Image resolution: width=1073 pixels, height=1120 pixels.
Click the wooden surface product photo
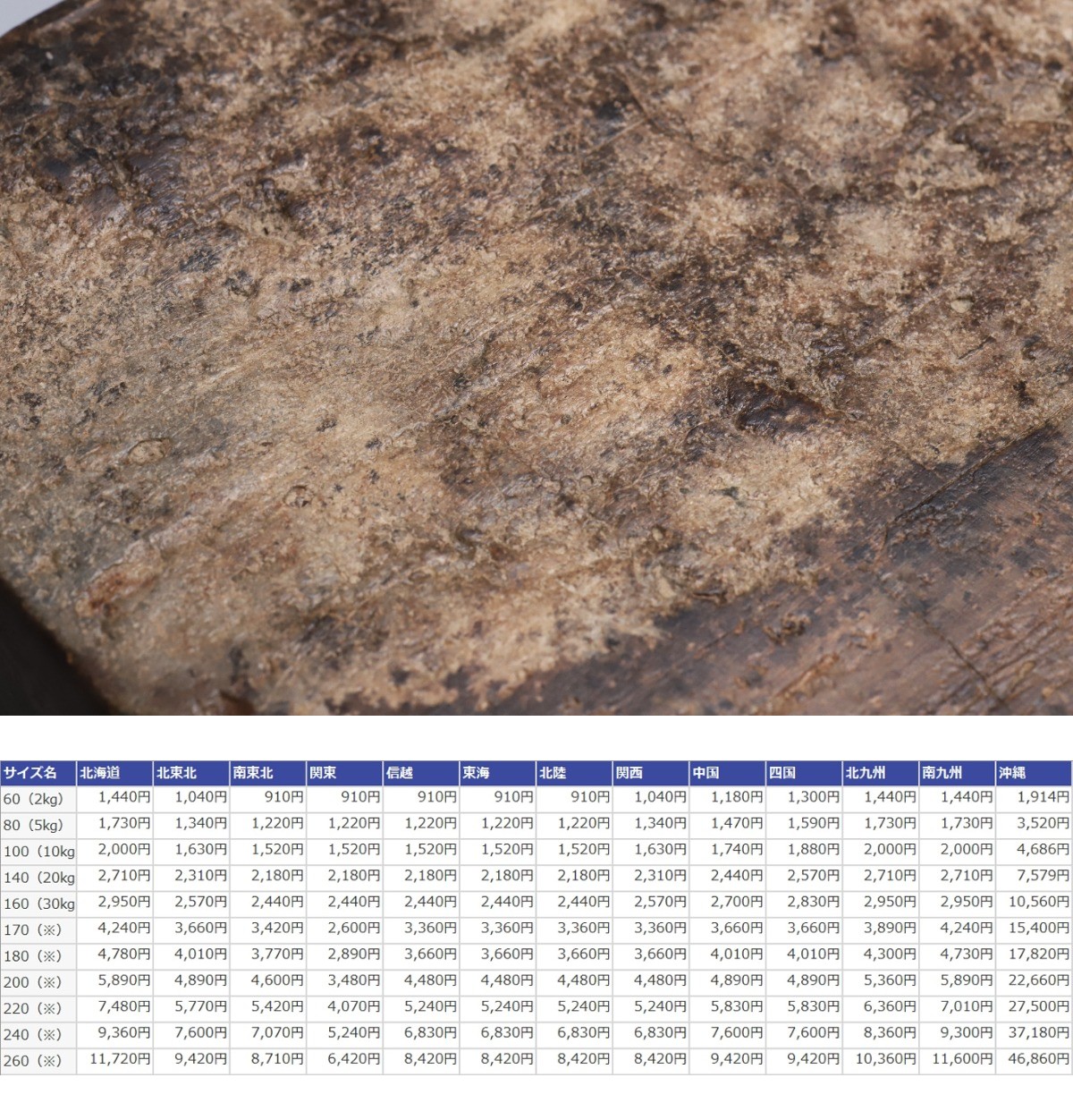click(x=536, y=358)
